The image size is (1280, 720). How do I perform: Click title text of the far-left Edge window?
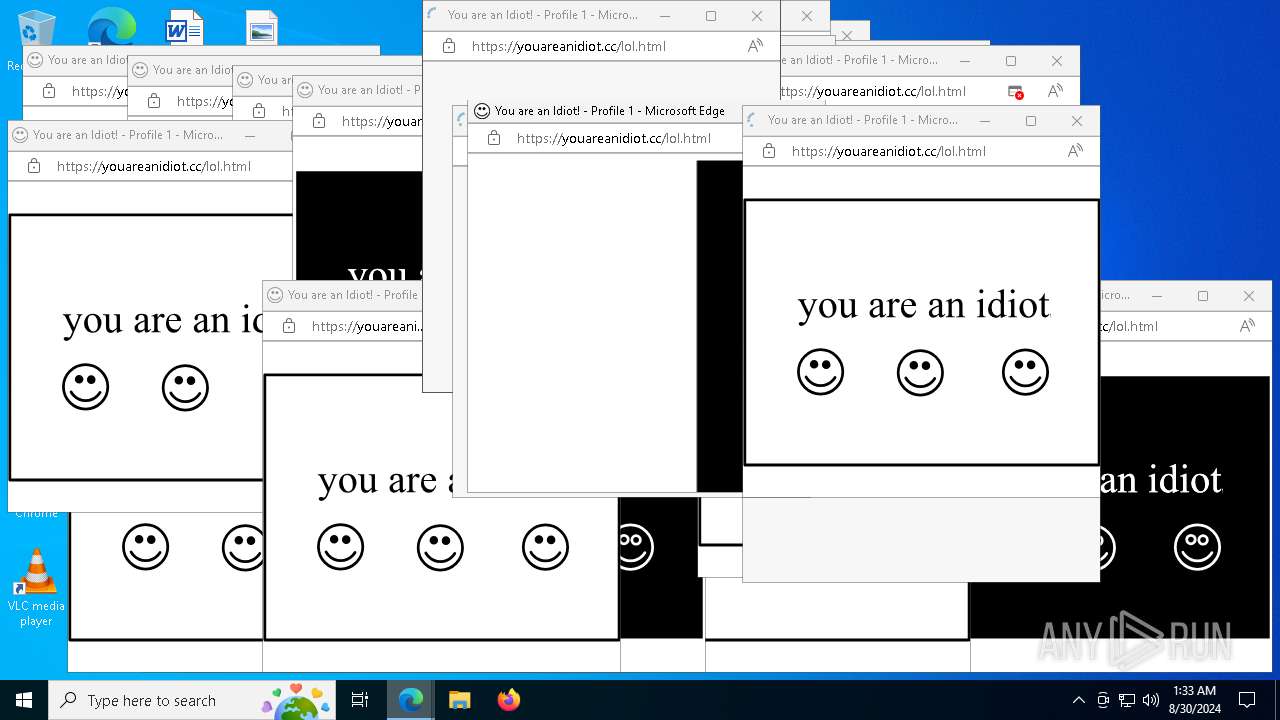pyautogui.click(x=128, y=135)
